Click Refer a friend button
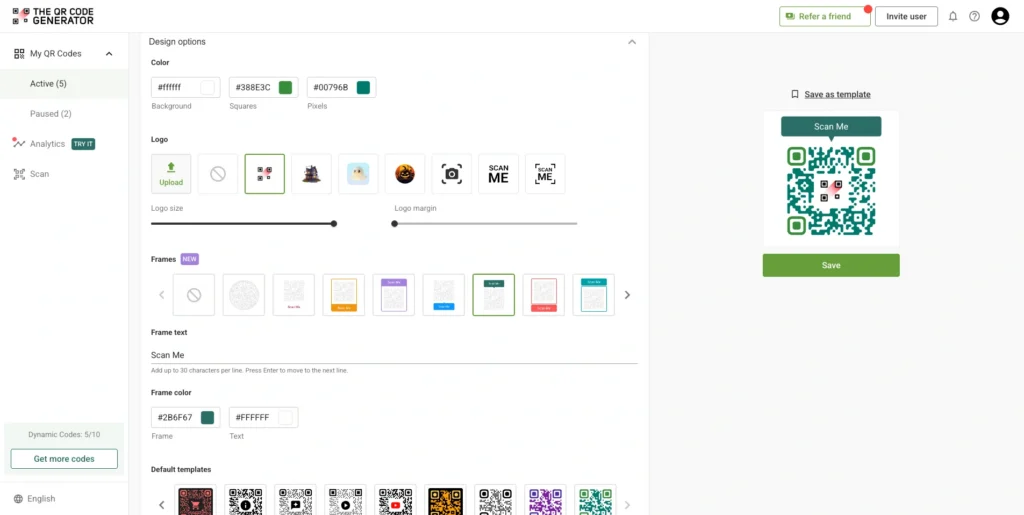Viewport: 1024px width, 515px height. [825, 16]
